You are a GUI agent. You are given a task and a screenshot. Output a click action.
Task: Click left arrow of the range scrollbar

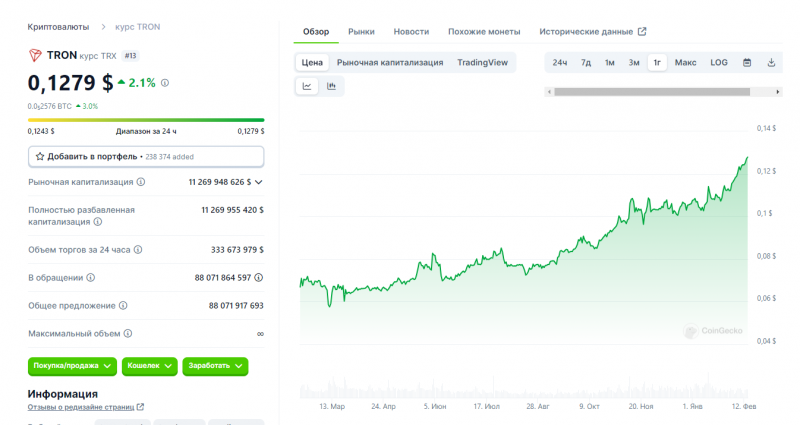[x=549, y=92]
